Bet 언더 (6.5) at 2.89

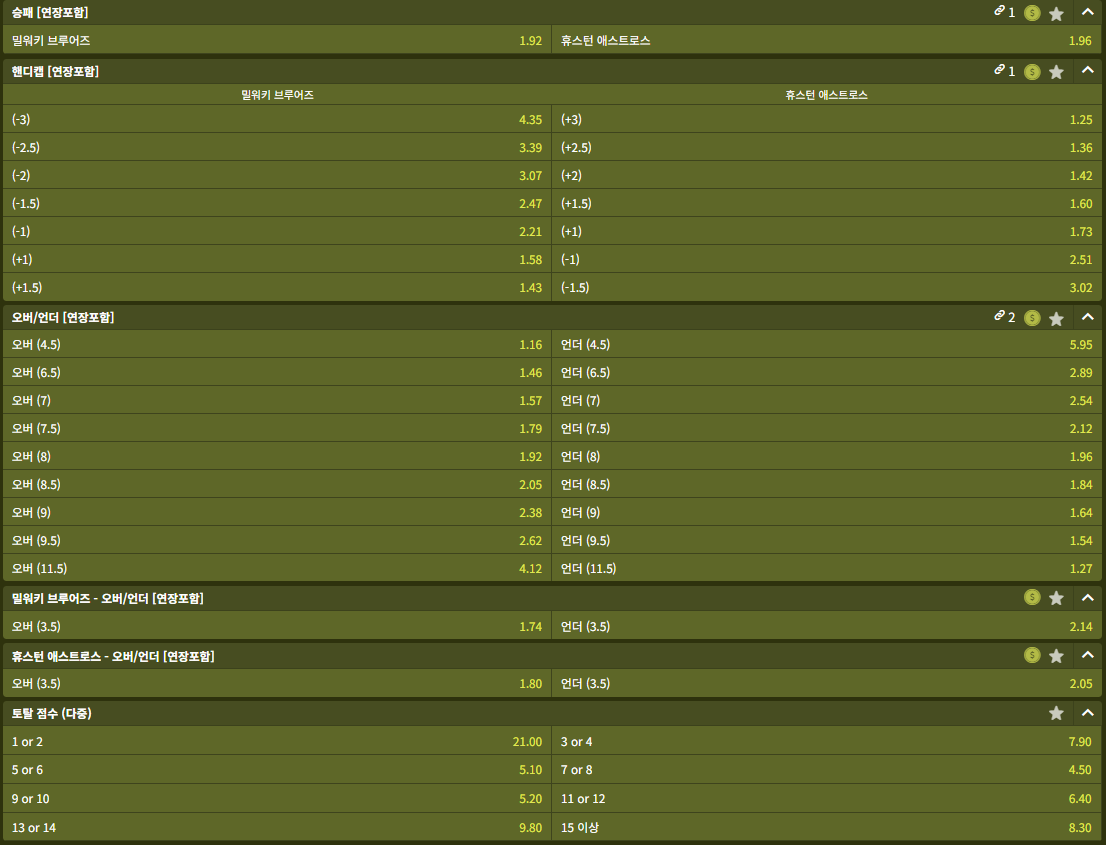pos(827,372)
